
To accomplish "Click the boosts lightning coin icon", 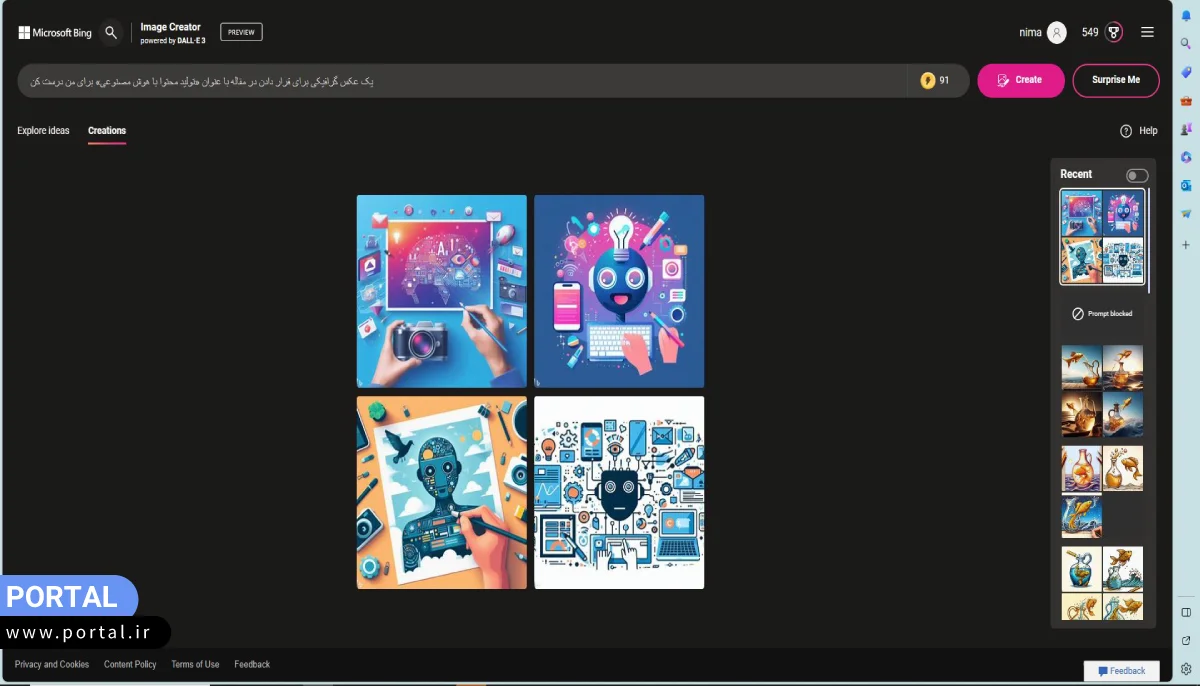I will coord(928,80).
